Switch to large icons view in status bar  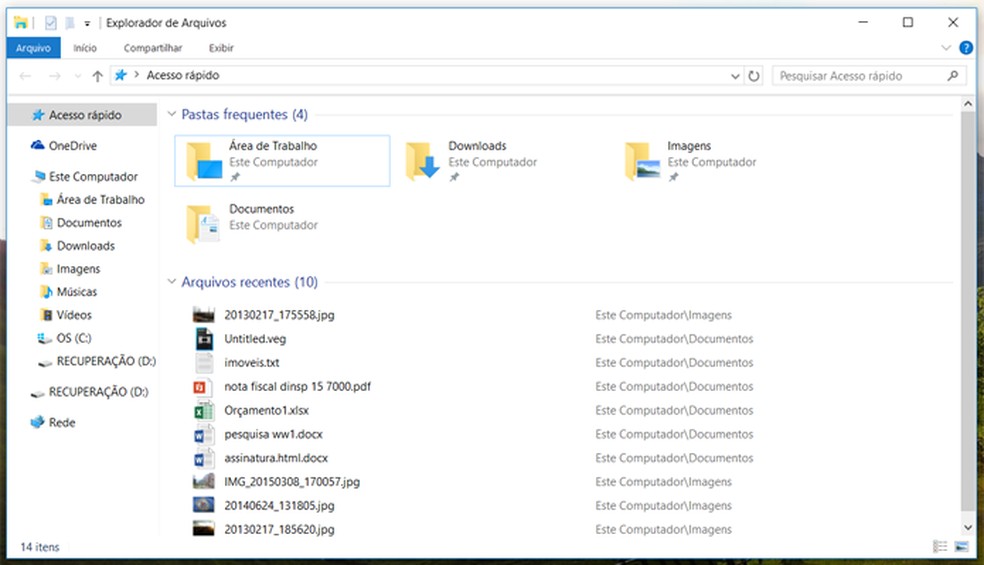pyautogui.click(x=961, y=547)
